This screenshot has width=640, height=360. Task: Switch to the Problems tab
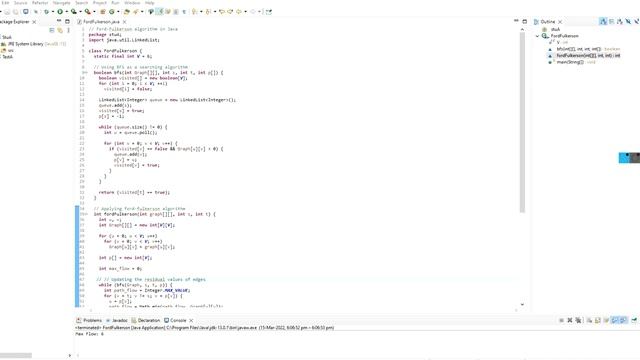pyautogui.click(x=89, y=320)
